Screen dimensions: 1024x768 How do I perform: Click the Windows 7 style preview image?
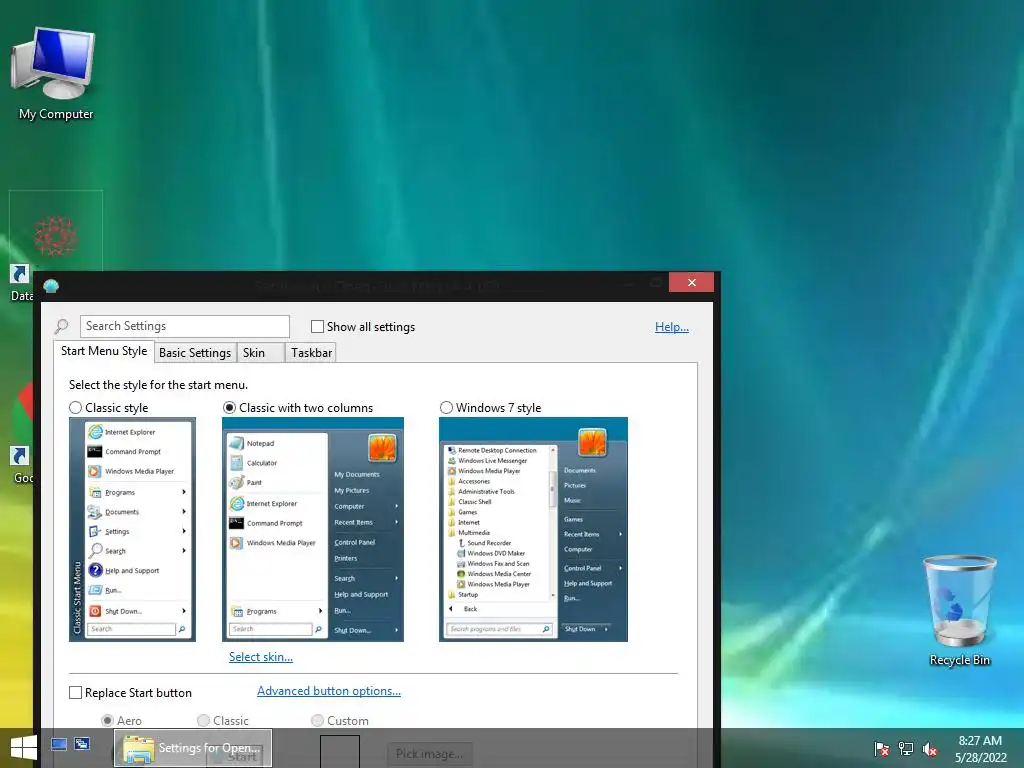[534, 530]
